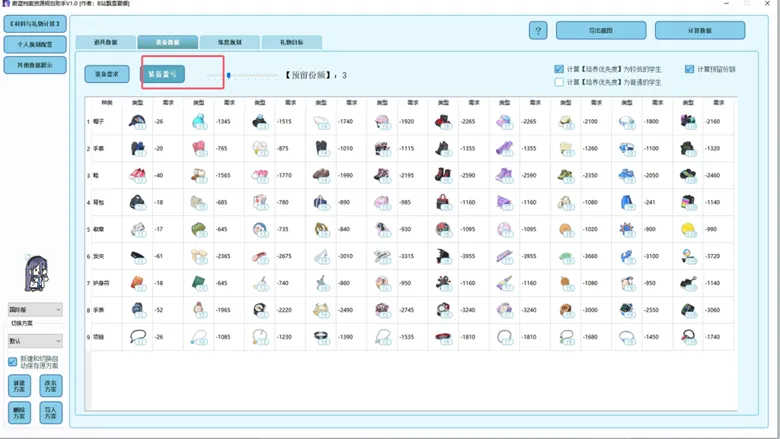The width and height of the screenshot is (780, 439).
Task: Click the 删除方案 button
Action: (19, 413)
